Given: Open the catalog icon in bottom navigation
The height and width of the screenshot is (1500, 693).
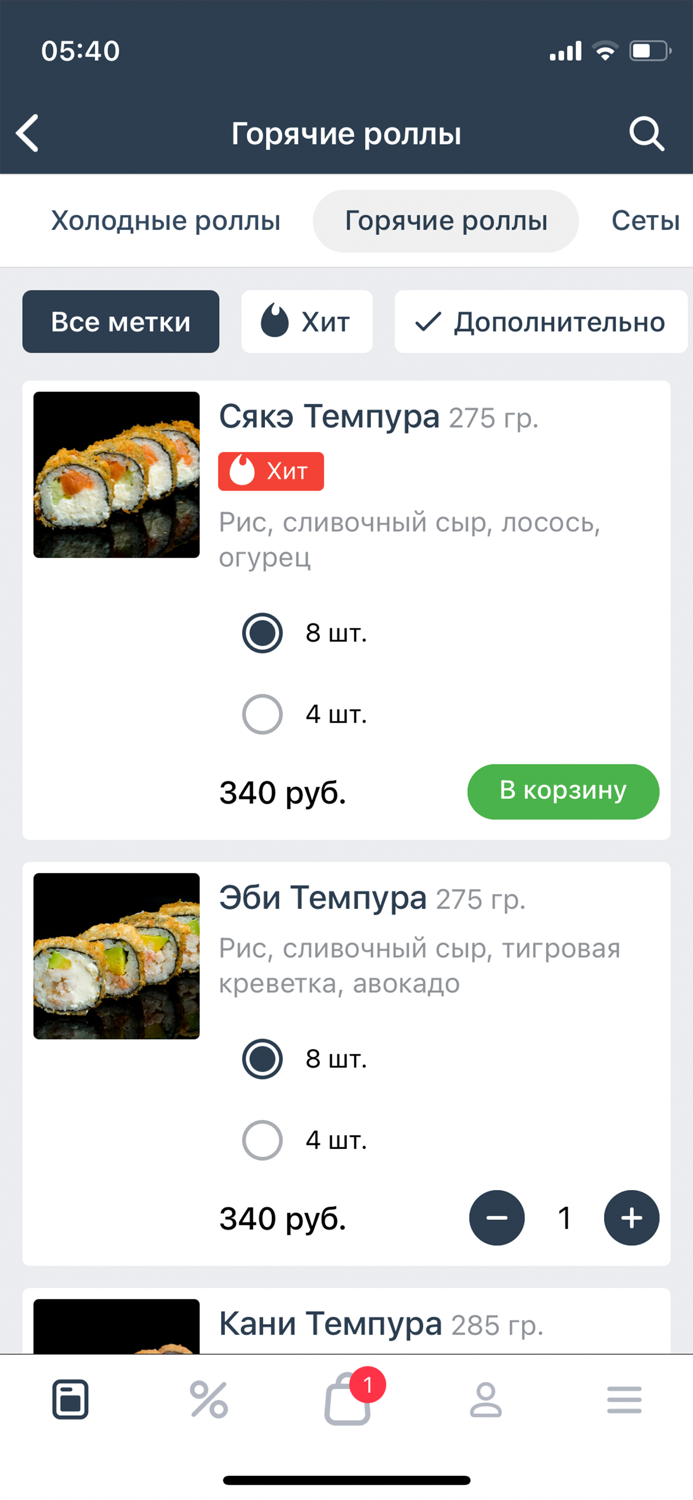Looking at the screenshot, I should [x=69, y=1400].
